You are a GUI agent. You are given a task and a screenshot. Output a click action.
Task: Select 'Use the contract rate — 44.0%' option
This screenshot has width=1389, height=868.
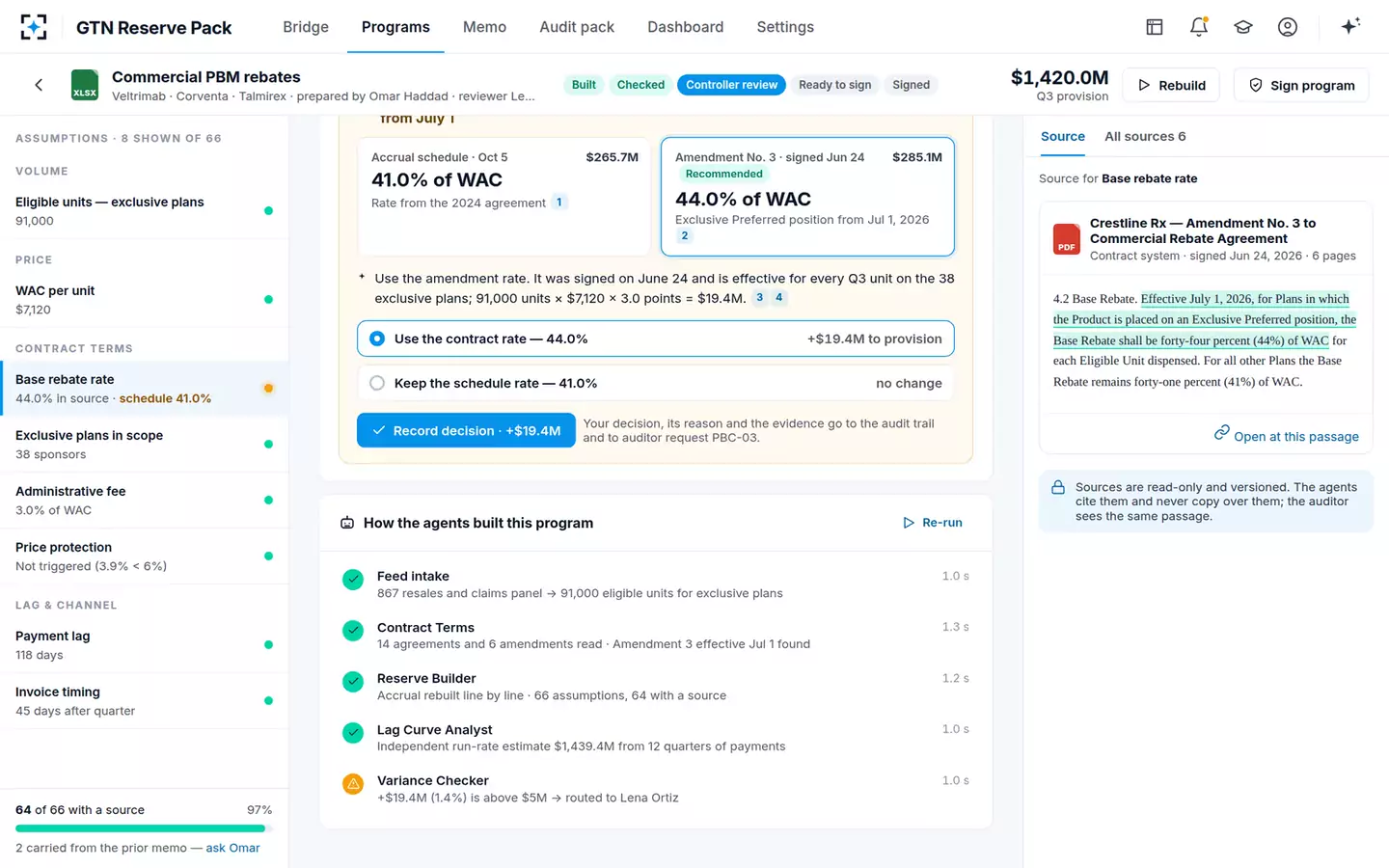(x=656, y=339)
